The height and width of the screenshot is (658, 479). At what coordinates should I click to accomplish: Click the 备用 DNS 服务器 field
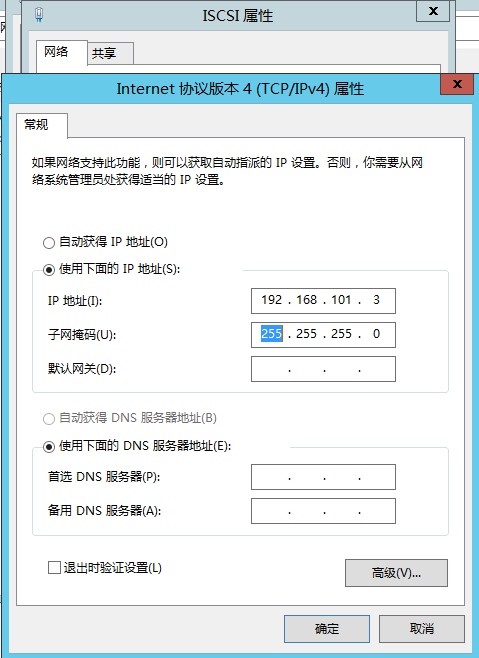tap(323, 511)
